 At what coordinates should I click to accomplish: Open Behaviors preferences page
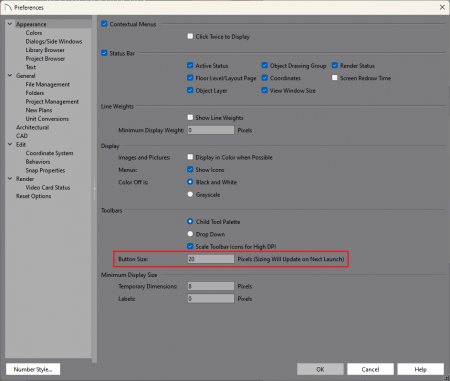[38, 162]
